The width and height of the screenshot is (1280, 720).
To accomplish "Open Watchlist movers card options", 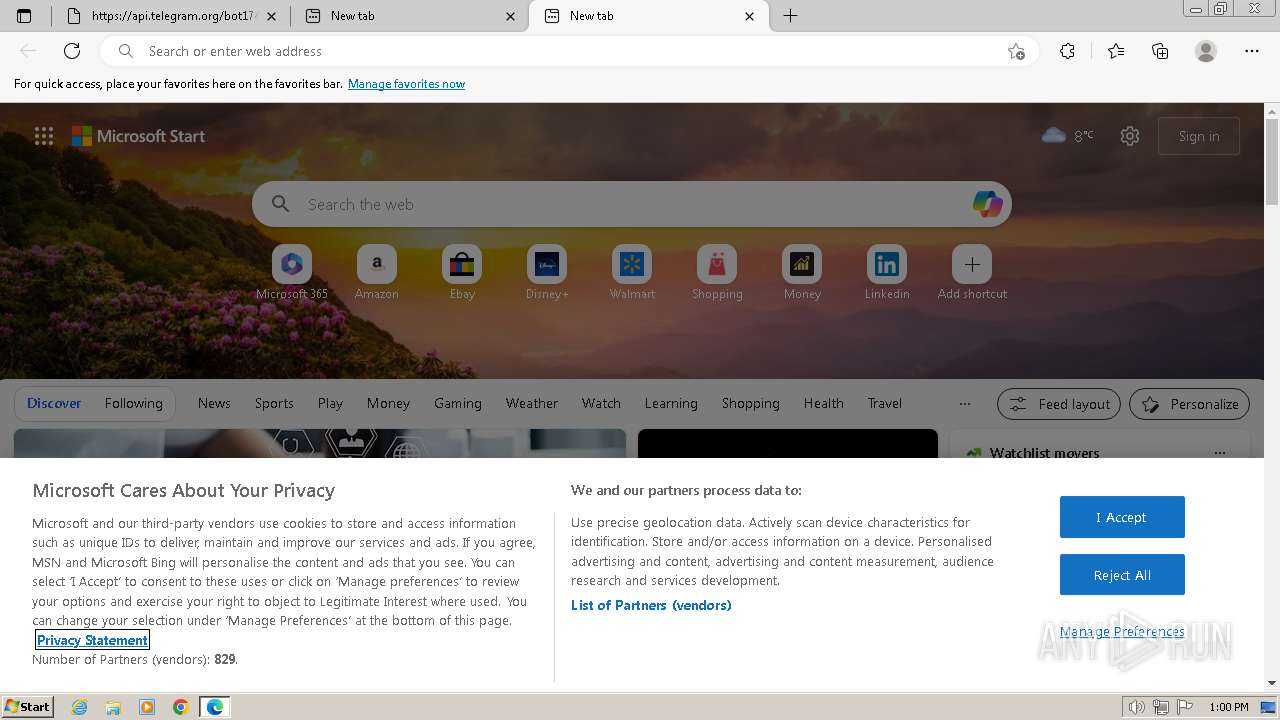I will (1219, 453).
